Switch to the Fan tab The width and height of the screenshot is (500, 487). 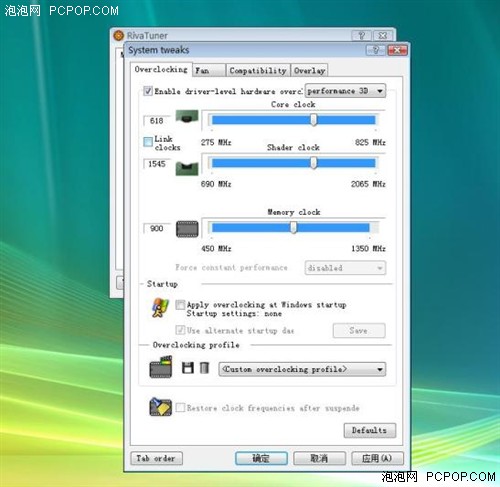pyautogui.click(x=209, y=70)
